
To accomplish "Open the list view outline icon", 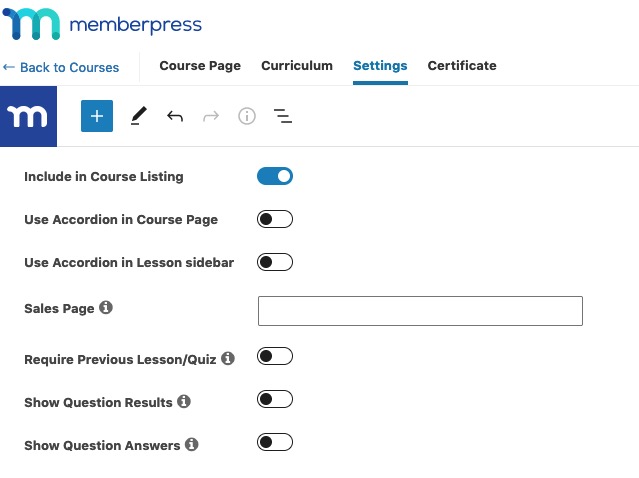I will tap(283, 117).
